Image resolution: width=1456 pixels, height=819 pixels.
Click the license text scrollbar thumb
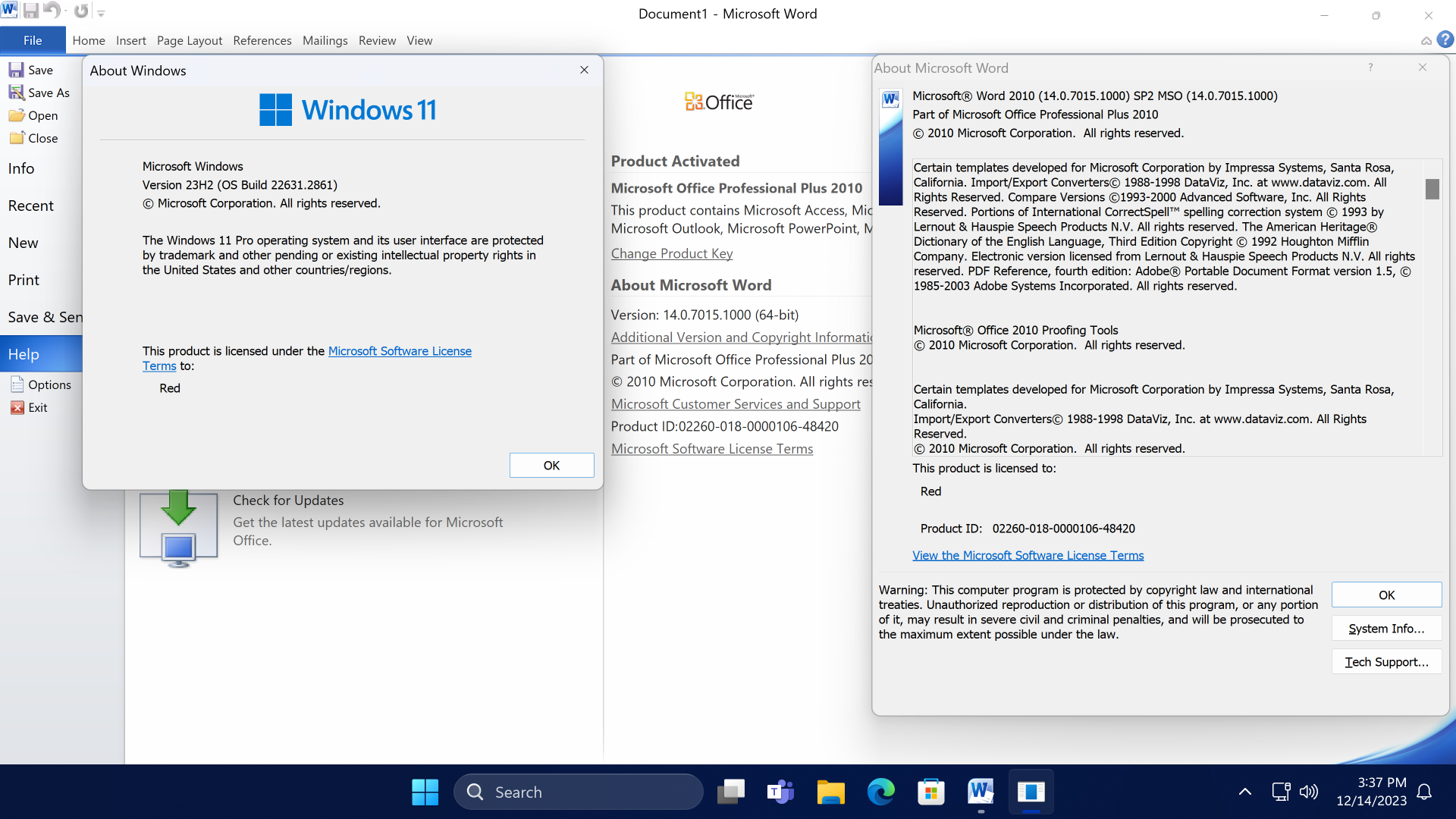1431,189
